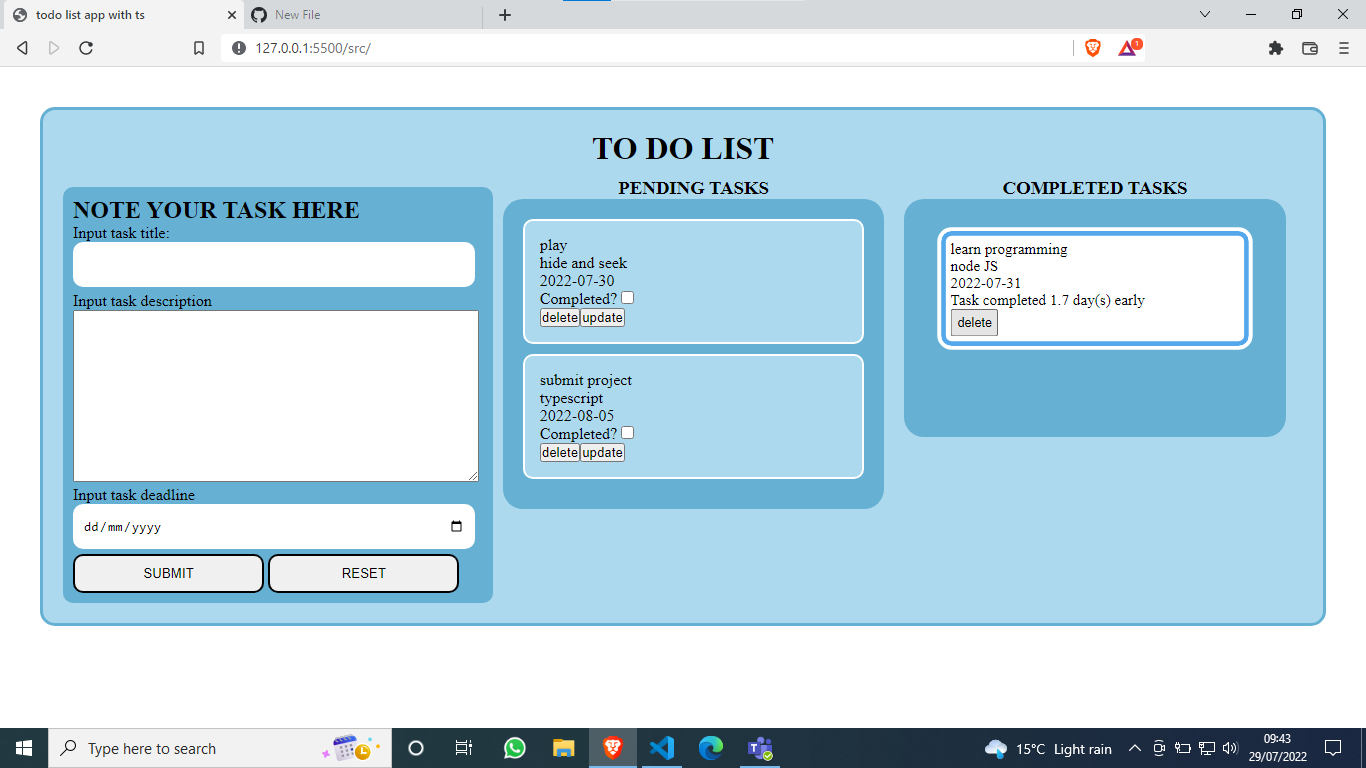Image resolution: width=1366 pixels, height=768 pixels.
Task: Focus the task title input field
Action: pyautogui.click(x=274, y=264)
